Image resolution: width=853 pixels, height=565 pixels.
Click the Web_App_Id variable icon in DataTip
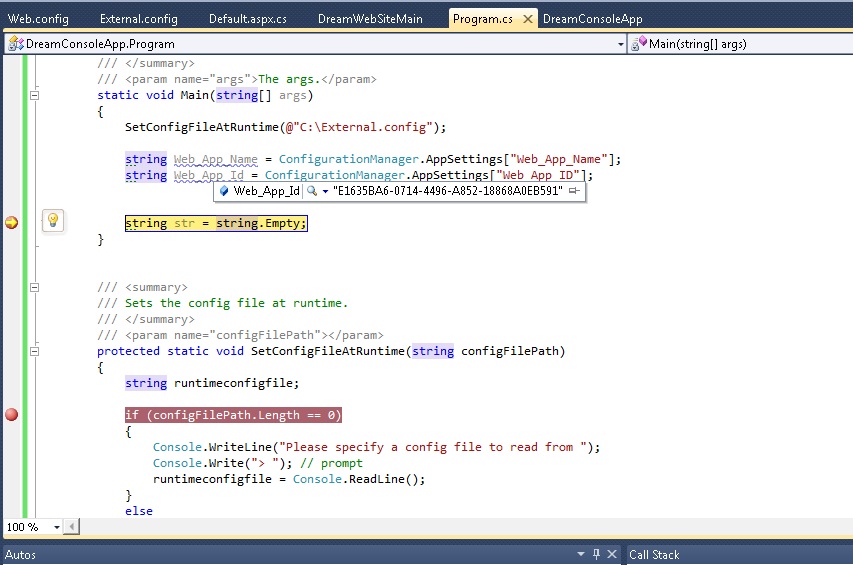pyautogui.click(x=224, y=191)
